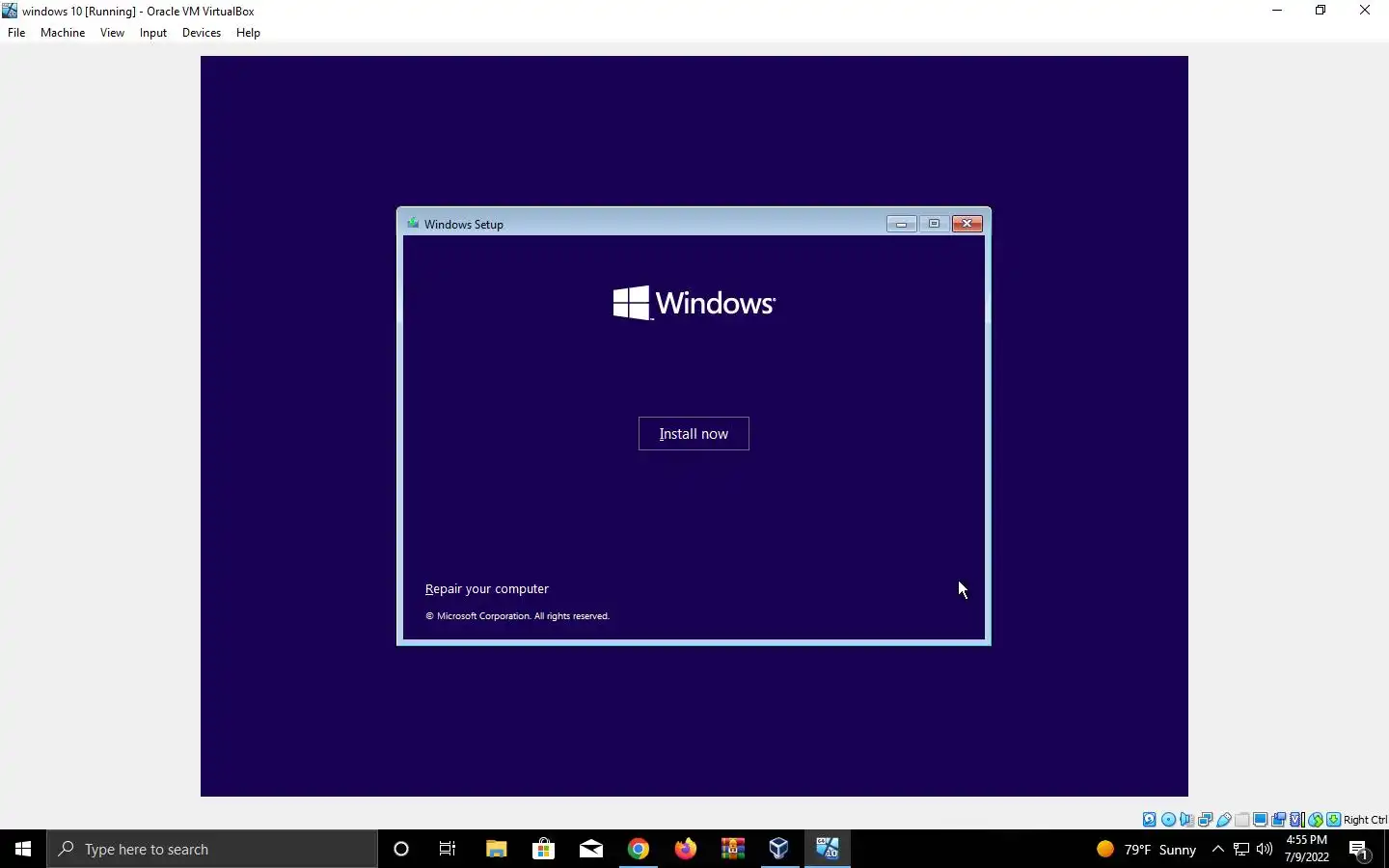1389x868 pixels.
Task: Click the virtualization CPU indicator icon
Action: 1296,820
